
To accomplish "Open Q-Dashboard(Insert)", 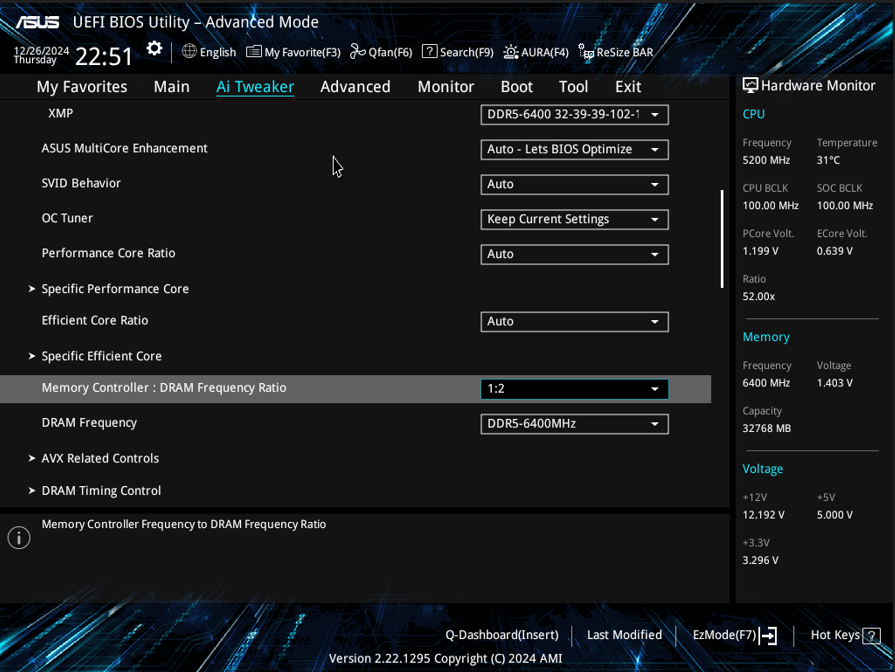I will 502,635.
